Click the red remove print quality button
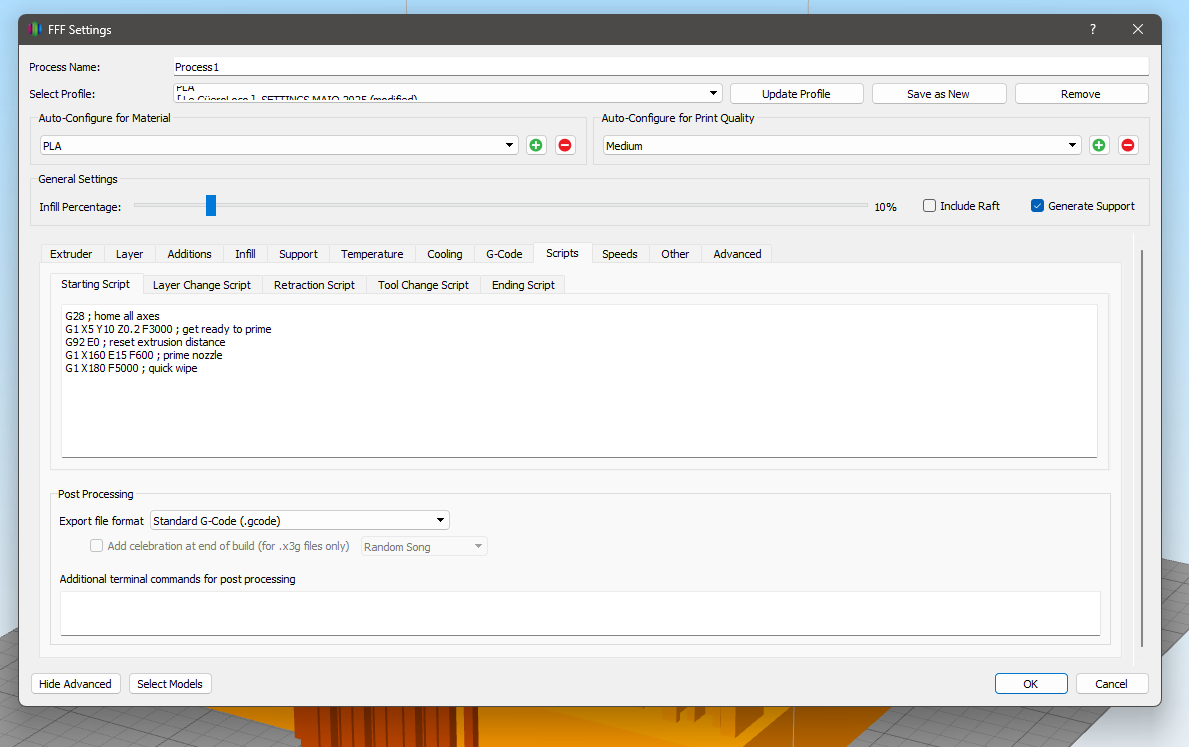The width and height of the screenshot is (1189, 747). 1128,145
